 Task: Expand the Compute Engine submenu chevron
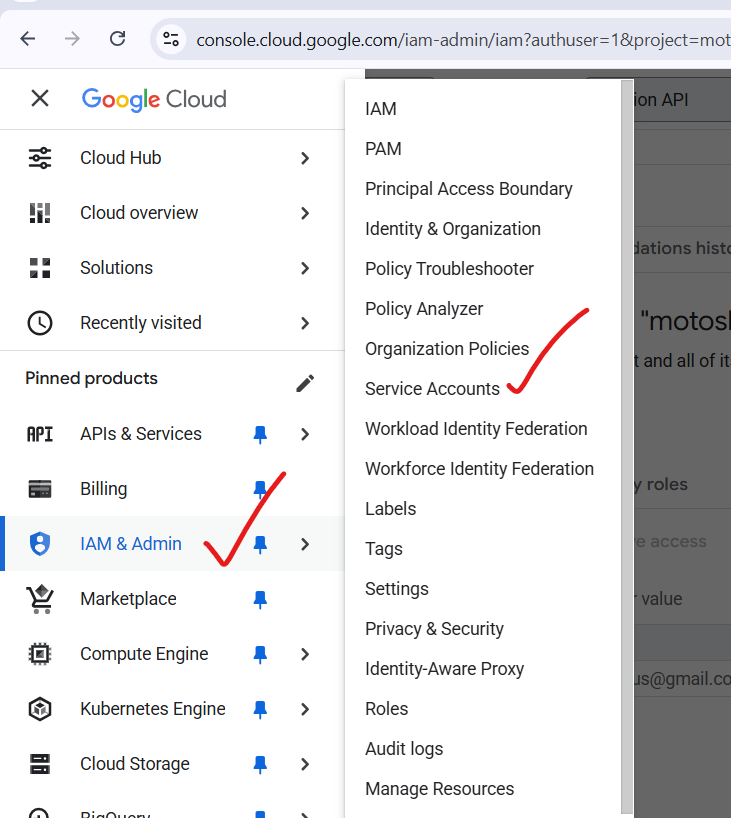coord(305,654)
